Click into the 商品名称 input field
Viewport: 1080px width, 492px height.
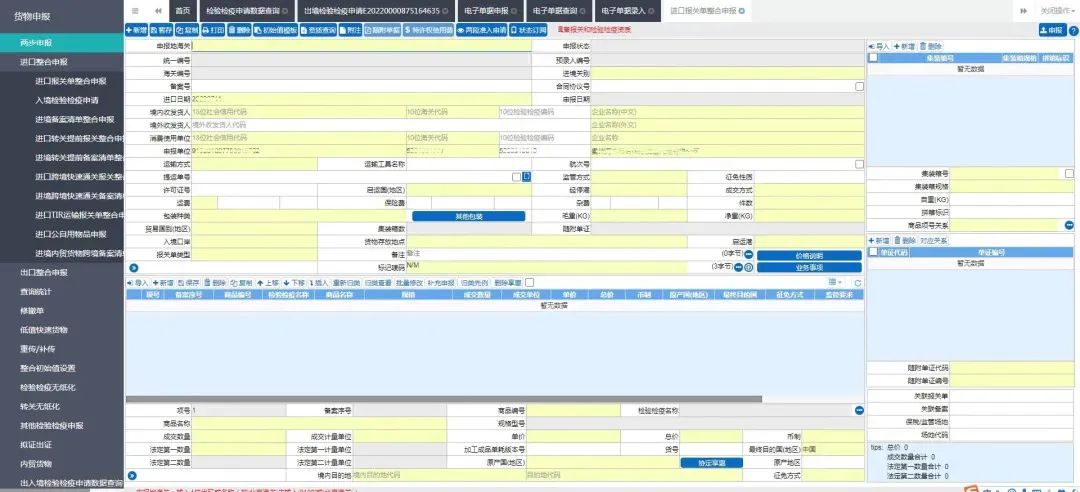[319, 423]
